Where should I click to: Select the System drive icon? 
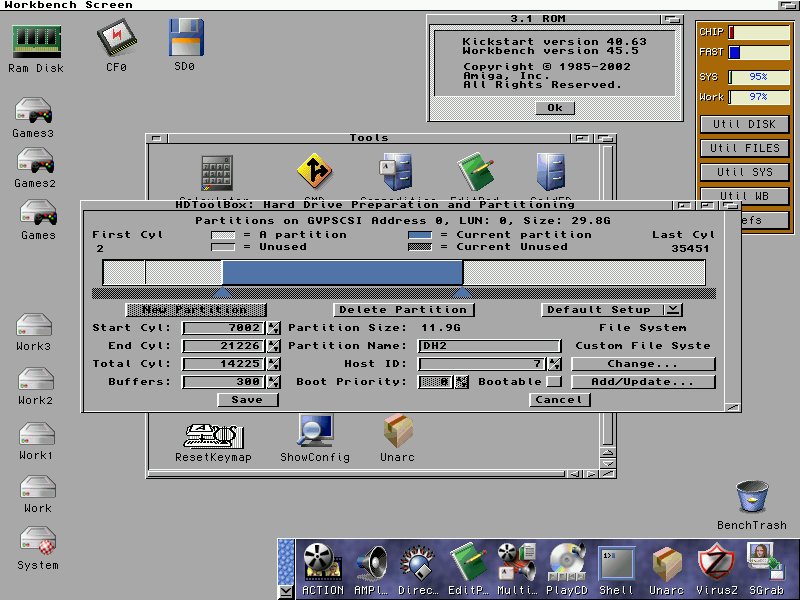[38, 542]
